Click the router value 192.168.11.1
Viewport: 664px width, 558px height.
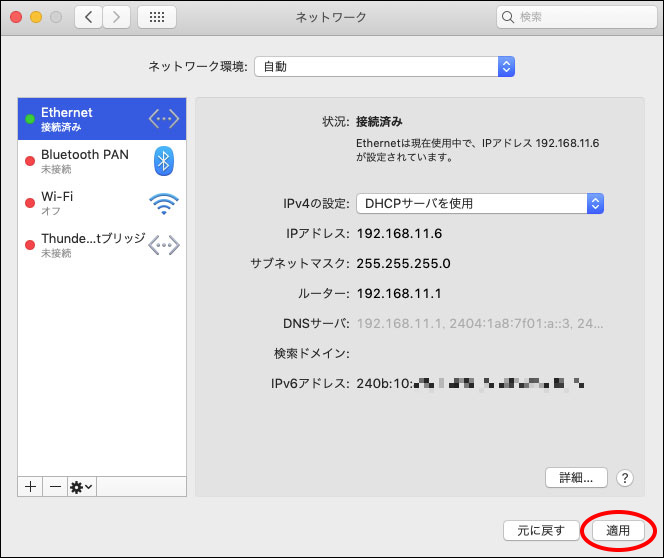coord(399,293)
